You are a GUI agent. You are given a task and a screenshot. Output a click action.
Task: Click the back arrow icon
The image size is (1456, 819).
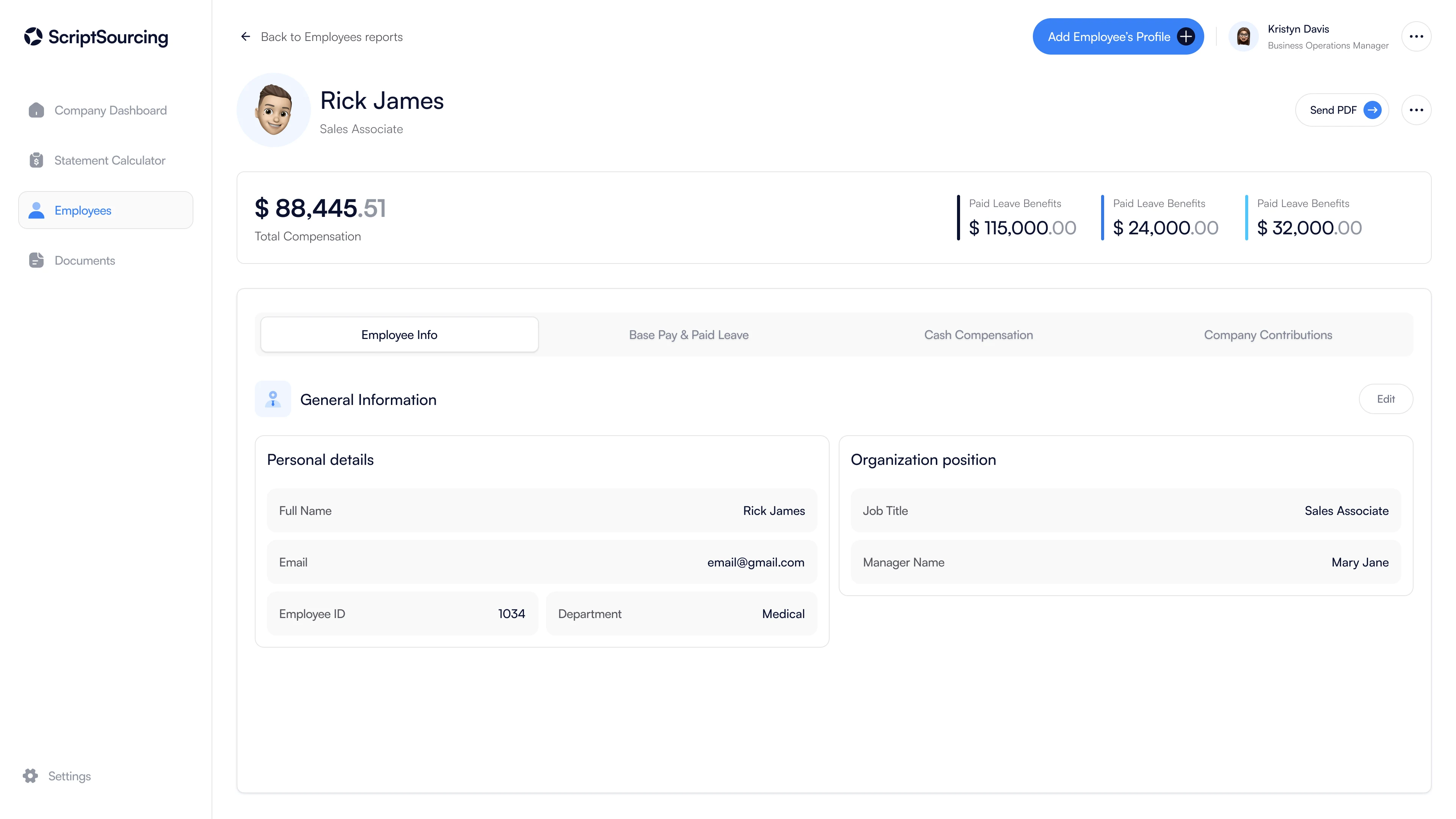pos(245,37)
